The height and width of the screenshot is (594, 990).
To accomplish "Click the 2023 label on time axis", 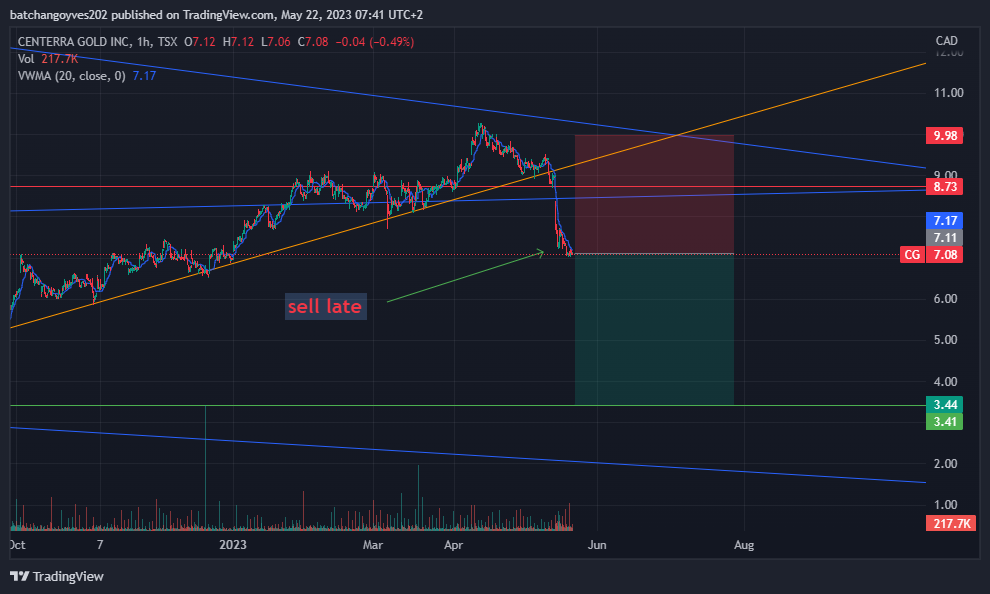I will pos(233,545).
